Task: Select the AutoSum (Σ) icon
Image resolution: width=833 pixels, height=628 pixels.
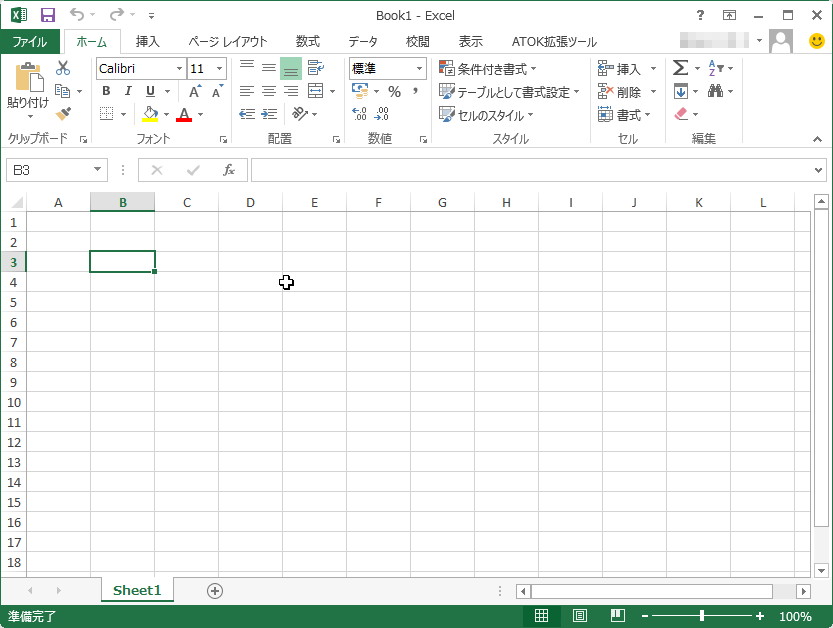Action: pos(678,68)
